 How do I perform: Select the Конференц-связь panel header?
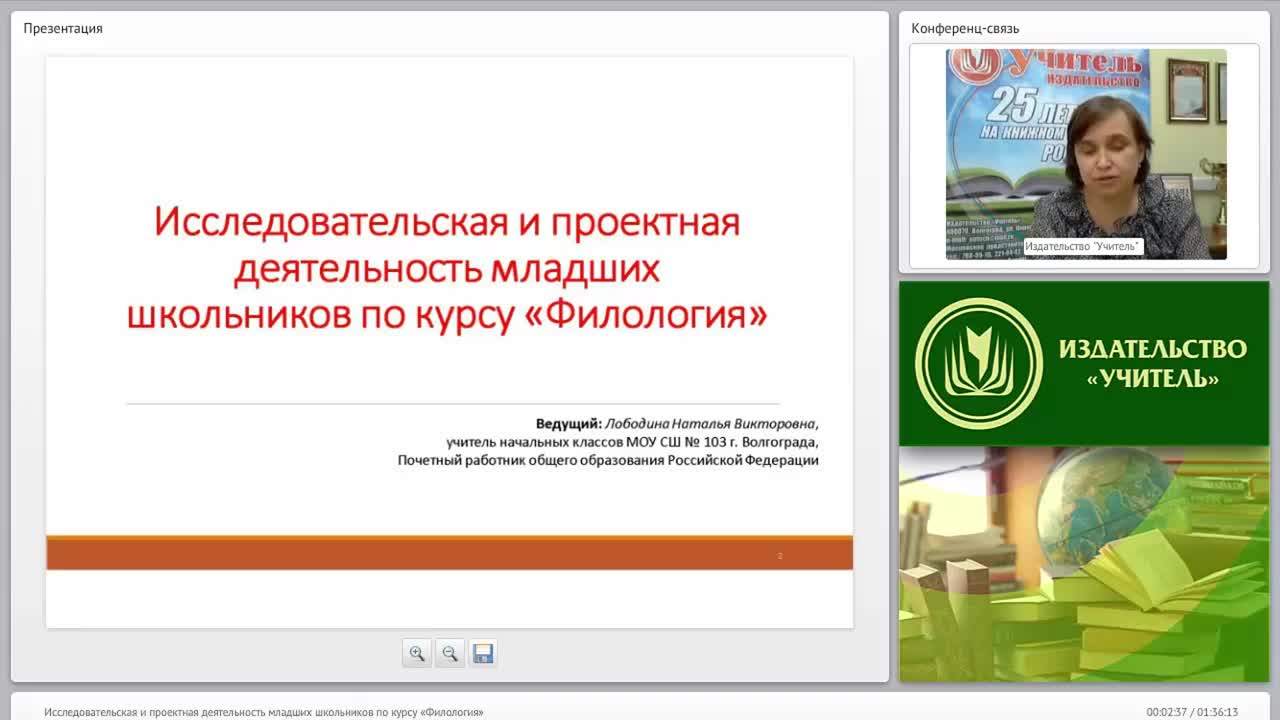click(965, 28)
